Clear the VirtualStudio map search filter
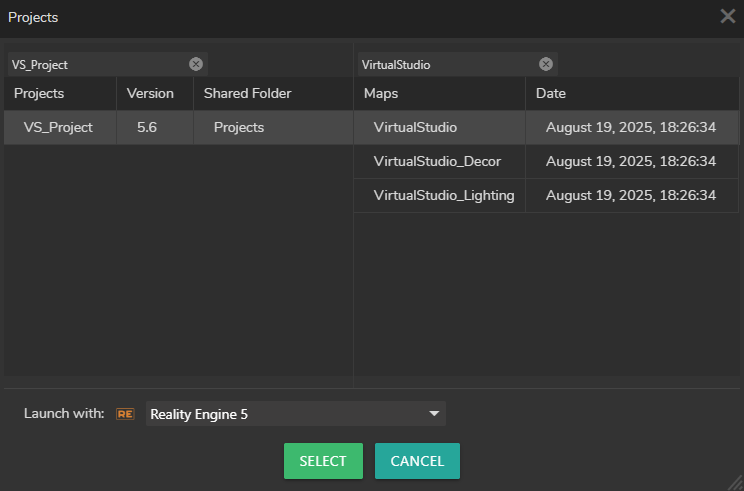Viewport: 744px width, 491px height. click(x=546, y=64)
